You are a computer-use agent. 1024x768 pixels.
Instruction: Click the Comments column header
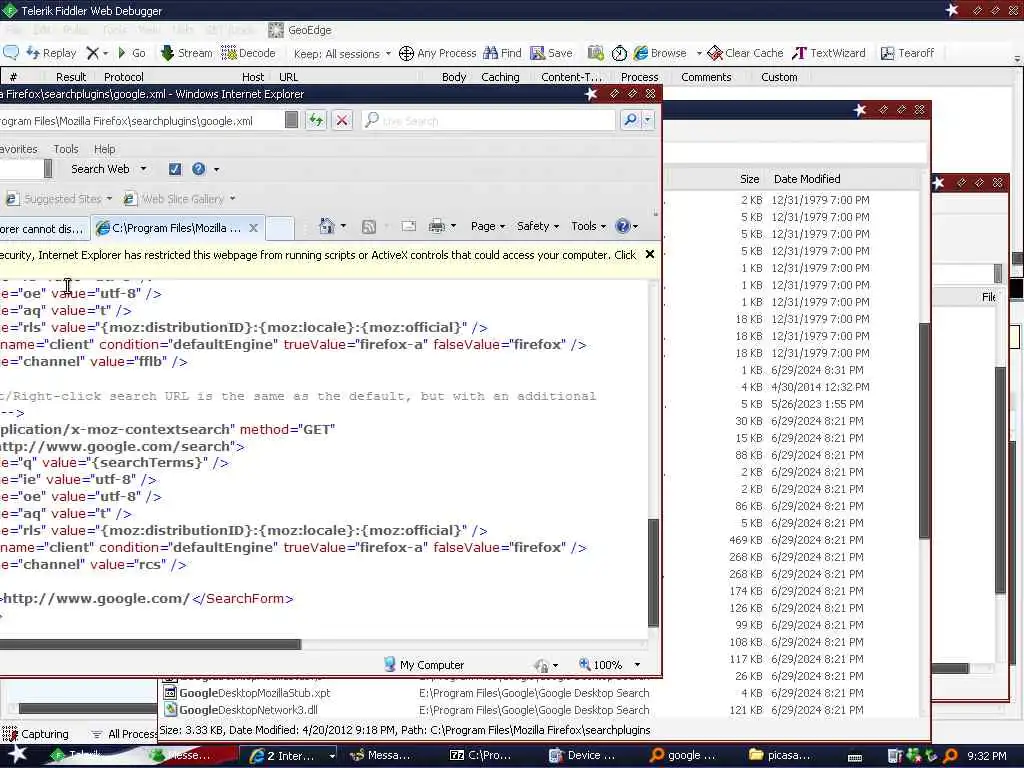coord(706,77)
